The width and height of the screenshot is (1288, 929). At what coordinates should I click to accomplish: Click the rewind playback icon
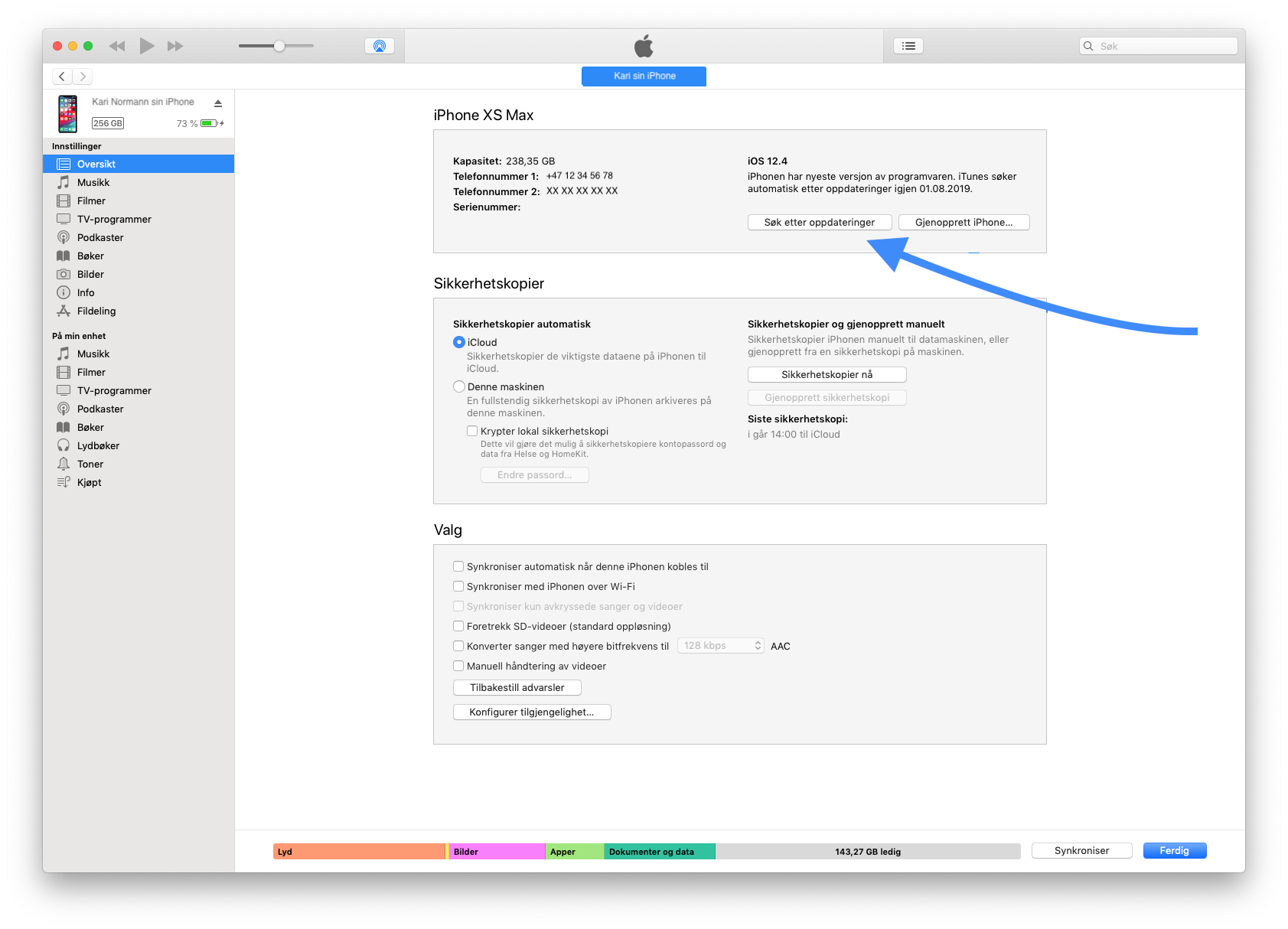[x=116, y=46]
